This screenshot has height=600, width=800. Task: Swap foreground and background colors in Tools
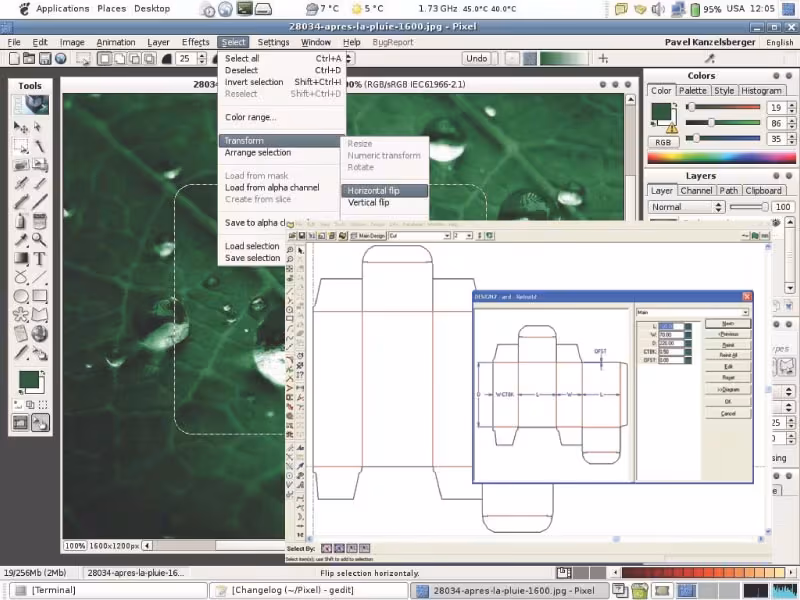coord(44,373)
